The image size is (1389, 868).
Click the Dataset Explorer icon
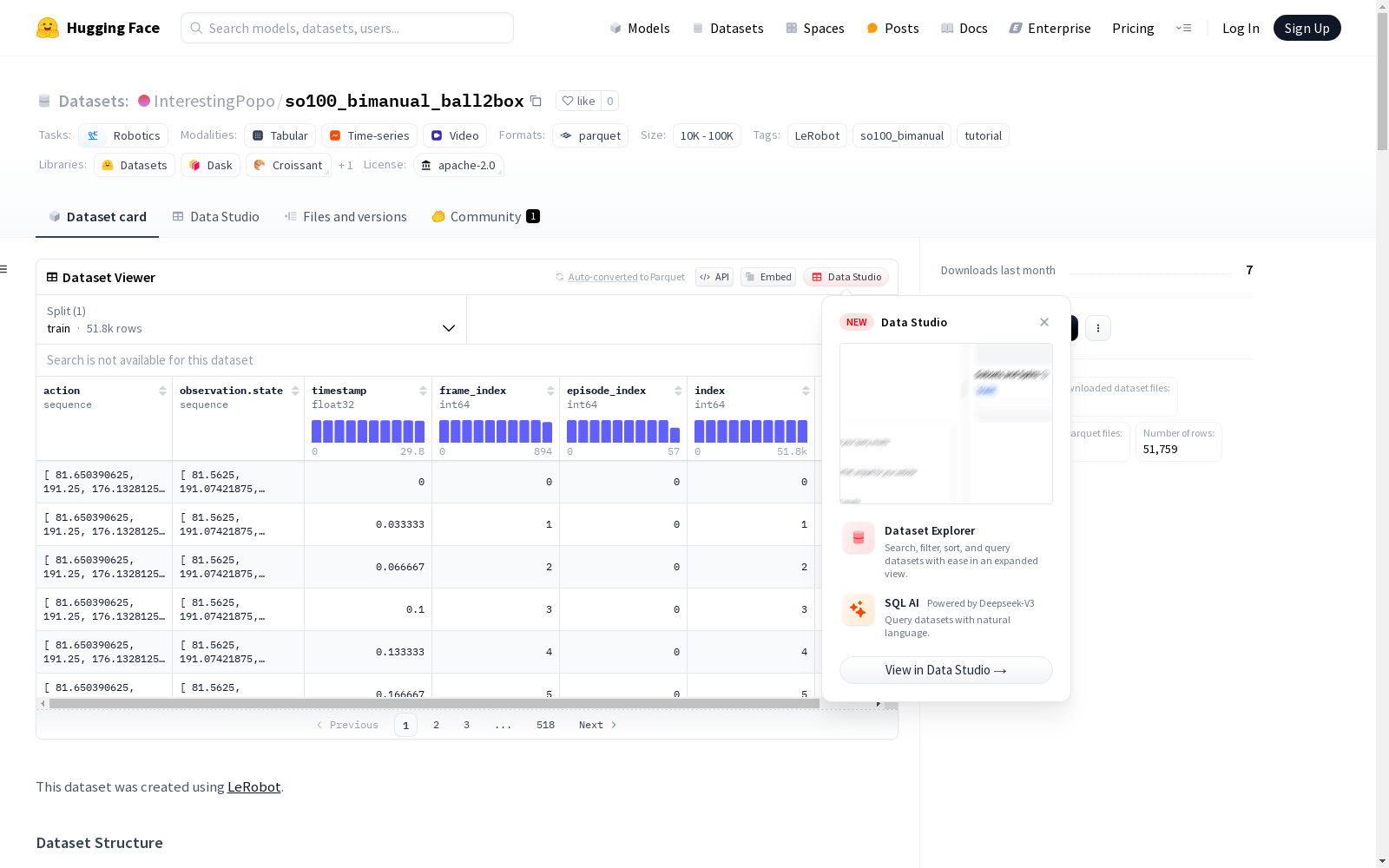[x=859, y=538]
